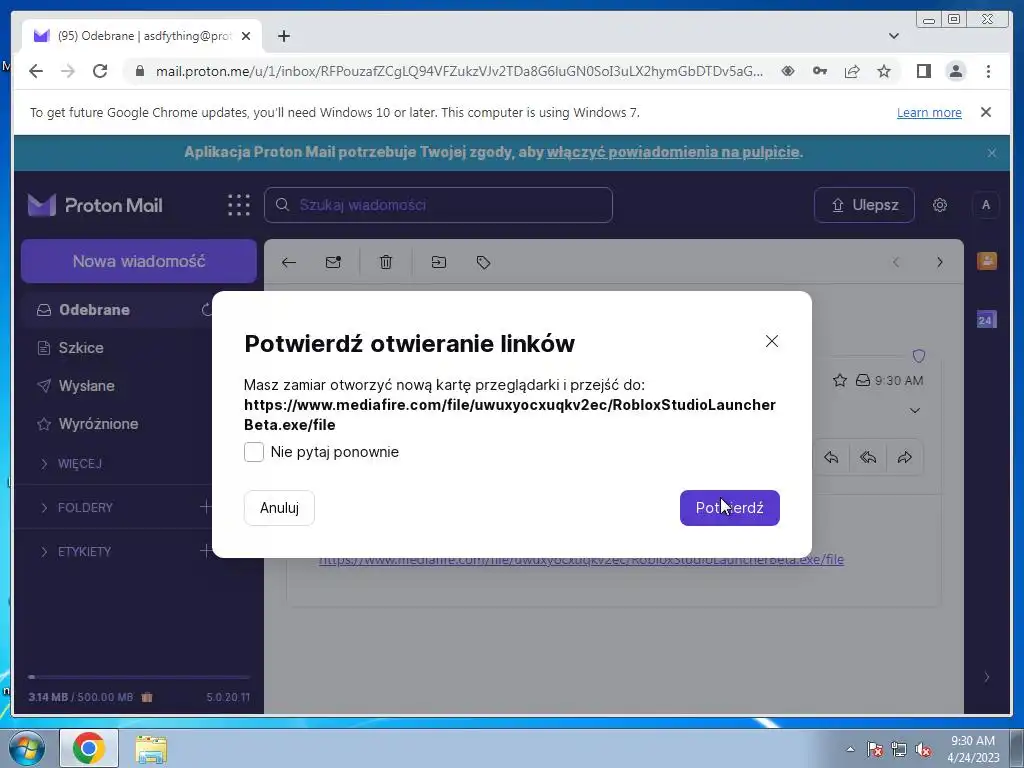This screenshot has width=1024, height=768.
Task: Bookmark this tab star icon
Action: pos(884,71)
